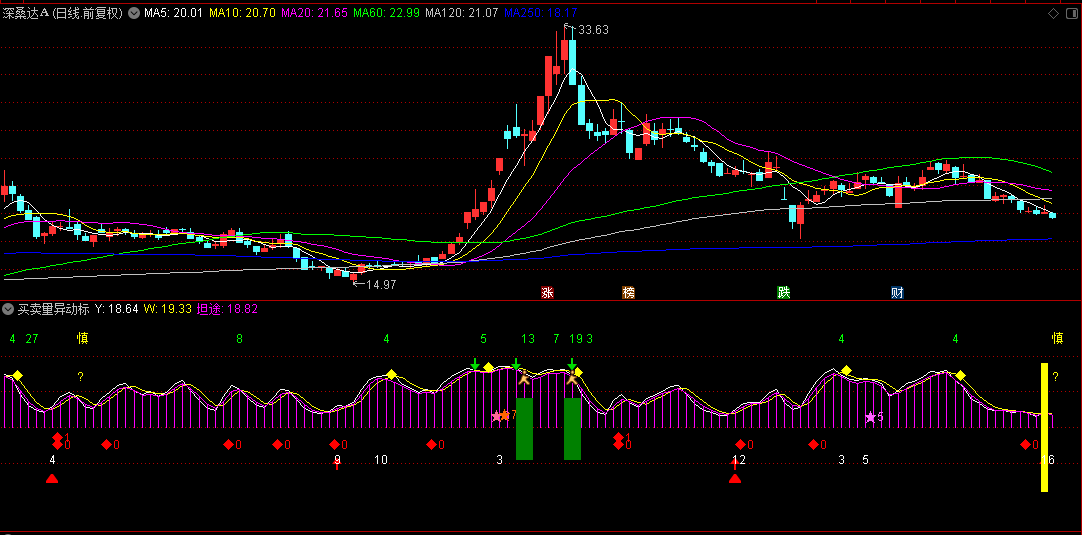Click the 深桑达A (日线.前复权) title

(x=62, y=13)
